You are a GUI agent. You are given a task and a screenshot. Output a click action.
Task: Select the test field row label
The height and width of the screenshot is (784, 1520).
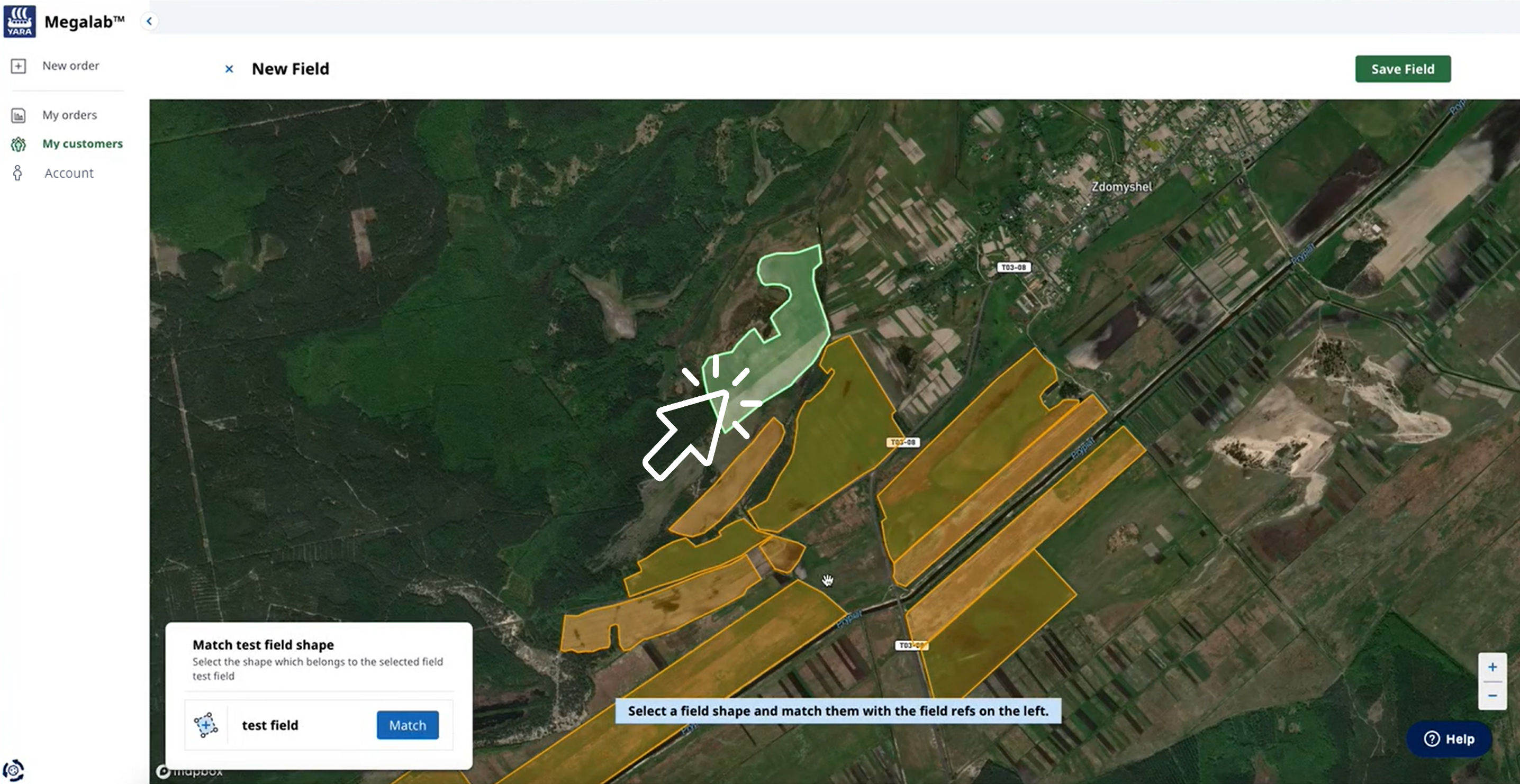(x=270, y=725)
